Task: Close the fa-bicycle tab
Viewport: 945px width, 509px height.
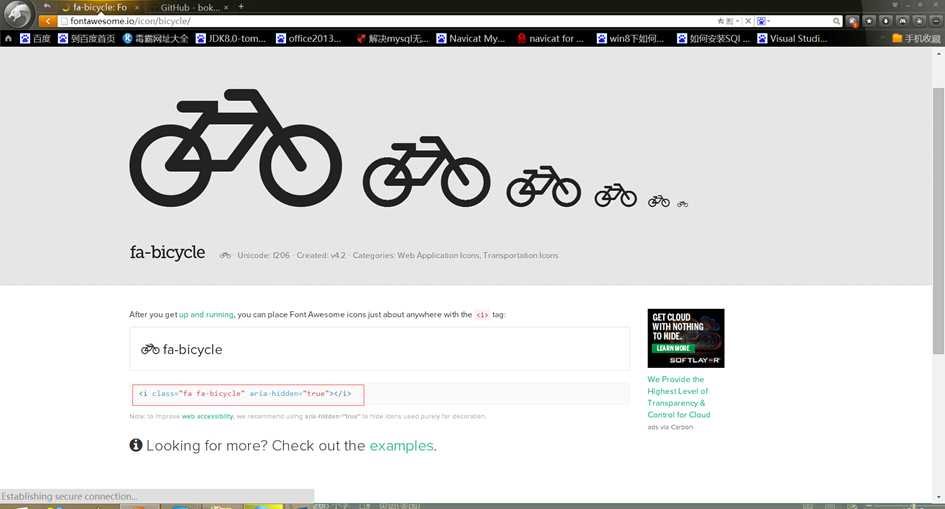Action: coord(137,7)
